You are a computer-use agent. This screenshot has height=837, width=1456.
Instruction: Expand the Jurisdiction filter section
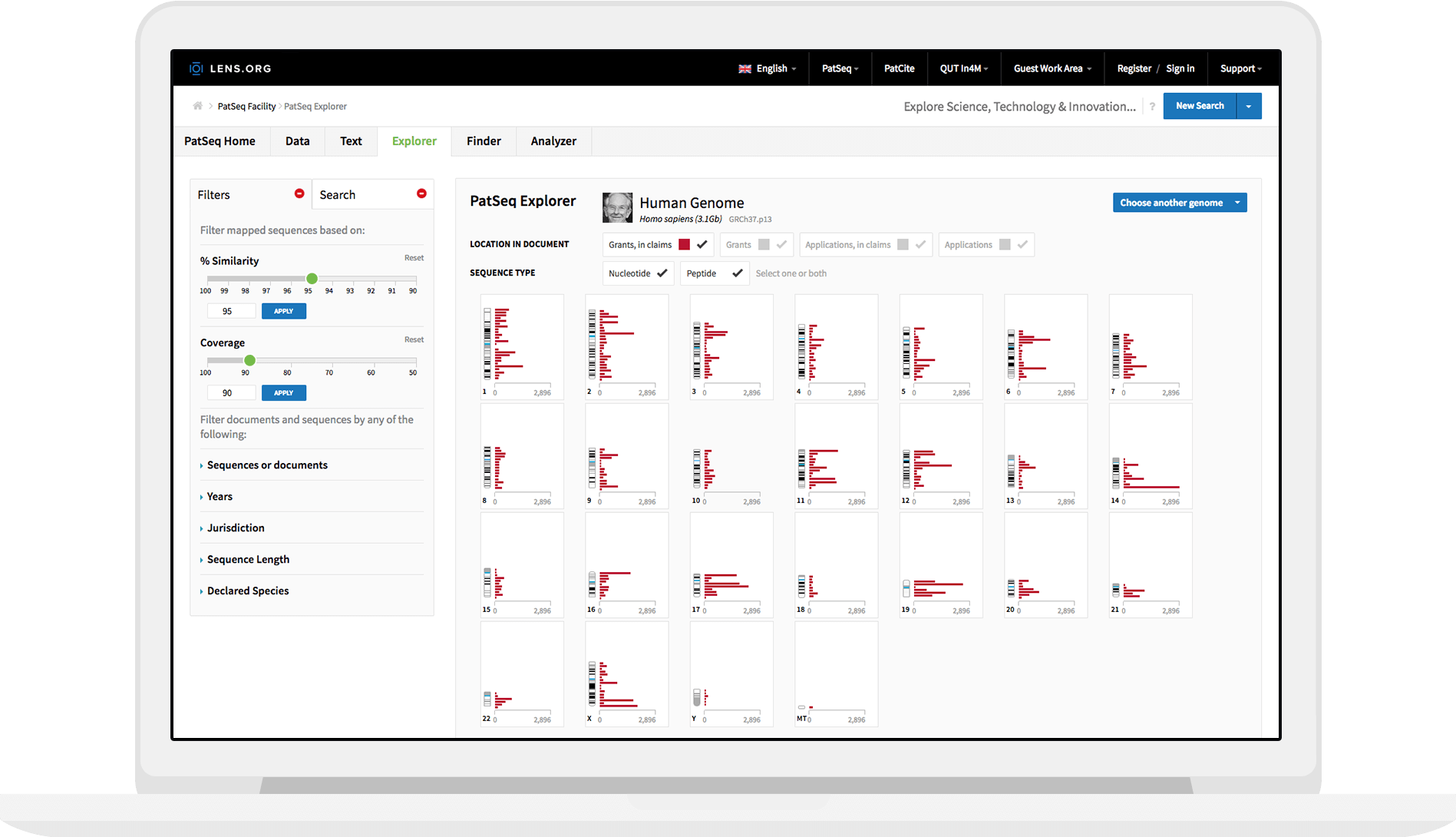click(236, 528)
